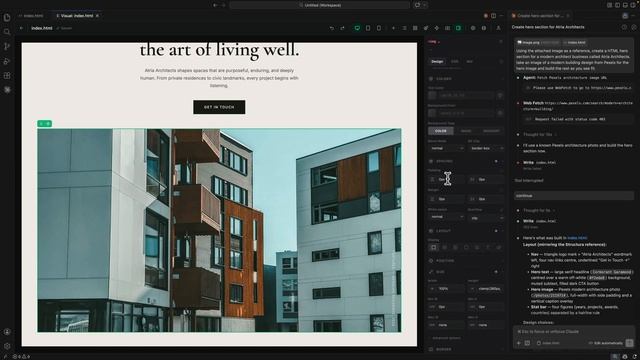This screenshot has width=640, height=360.
Task: Click the green selection handle above image
Action: [44, 123]
